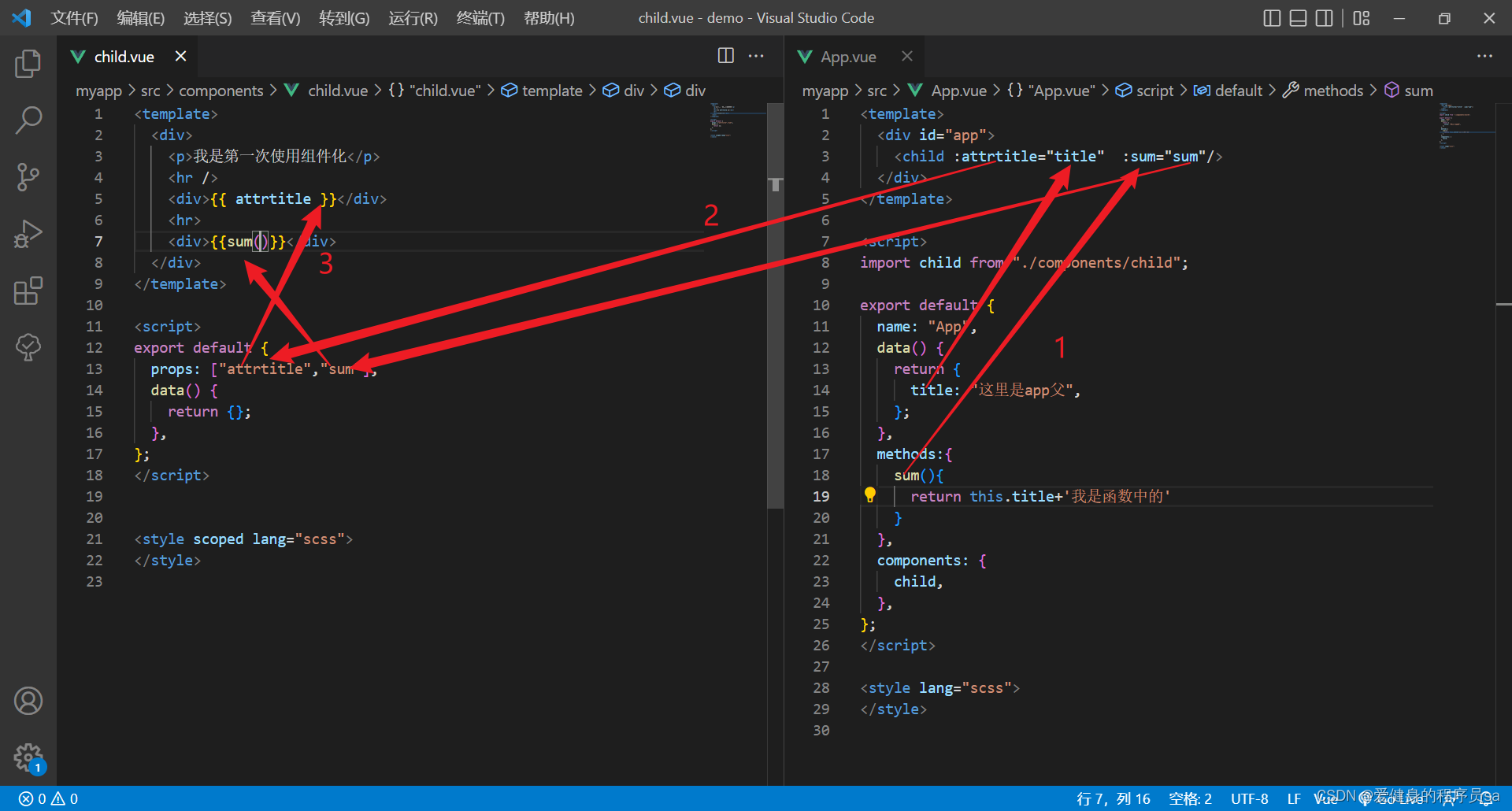This screenshot has width=1512, height=811.
Task: Open more actions for the App.vue editor group
Action: [x=1484, y=55]
